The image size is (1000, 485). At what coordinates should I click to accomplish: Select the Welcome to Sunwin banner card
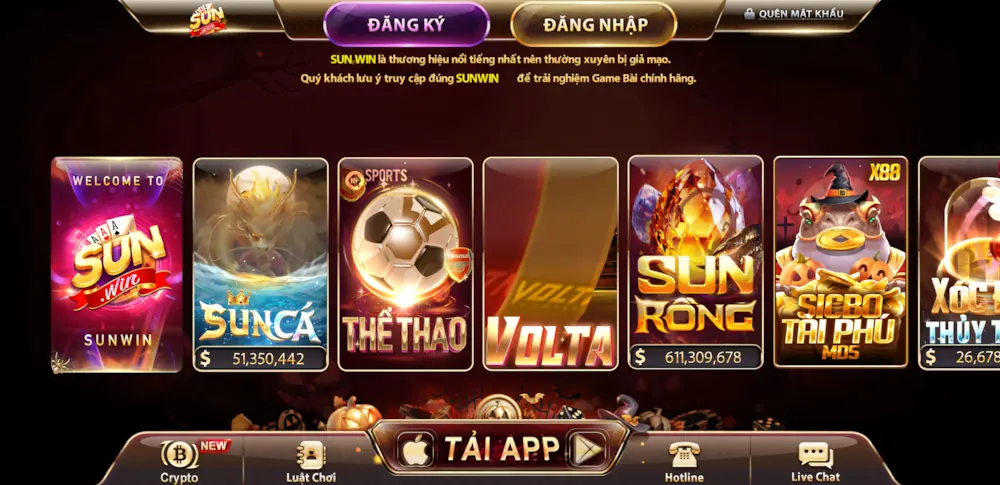pyautogui.click(x=117, y=264)
